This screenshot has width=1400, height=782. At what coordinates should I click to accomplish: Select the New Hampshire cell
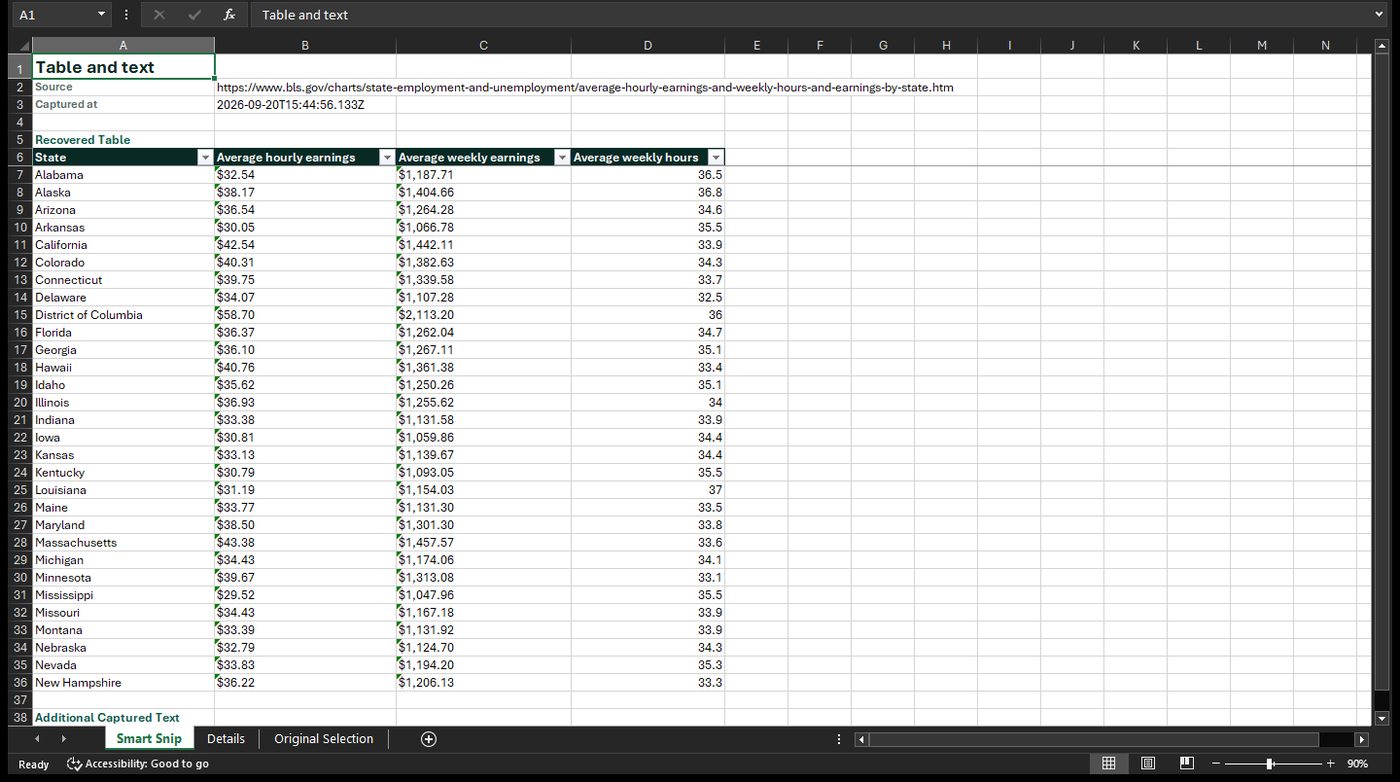[123, 683]
